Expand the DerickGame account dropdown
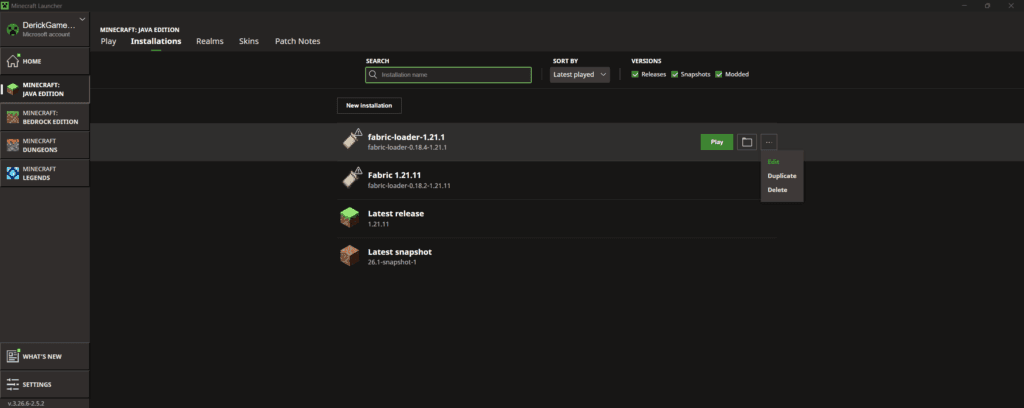Image resolution: width=1024 pixels, height=408 pixels. [x=81, y=20]
